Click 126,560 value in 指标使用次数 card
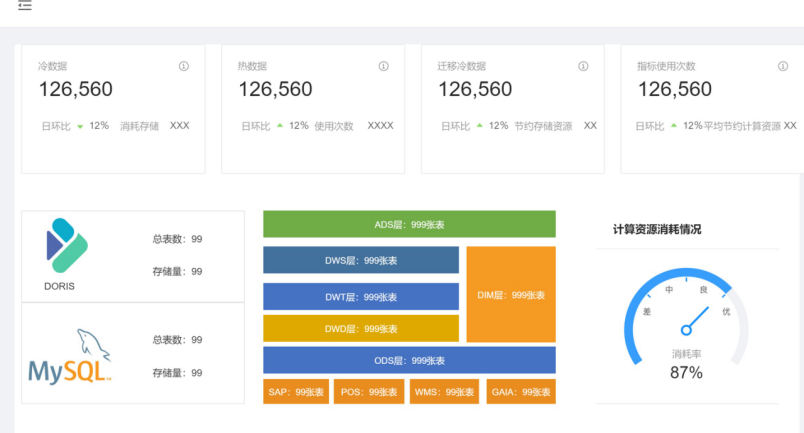This screenshot has height=433, width=804. tap(675, 89)
